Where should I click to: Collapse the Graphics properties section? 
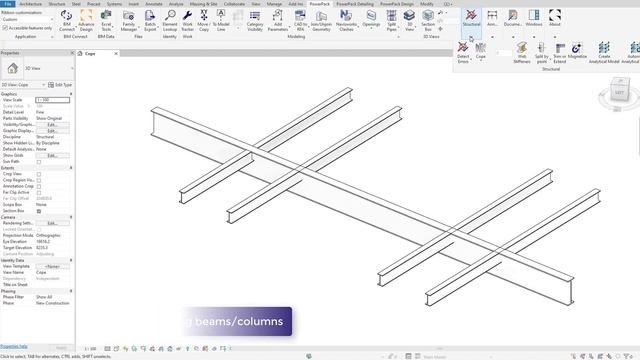[71, 94]
